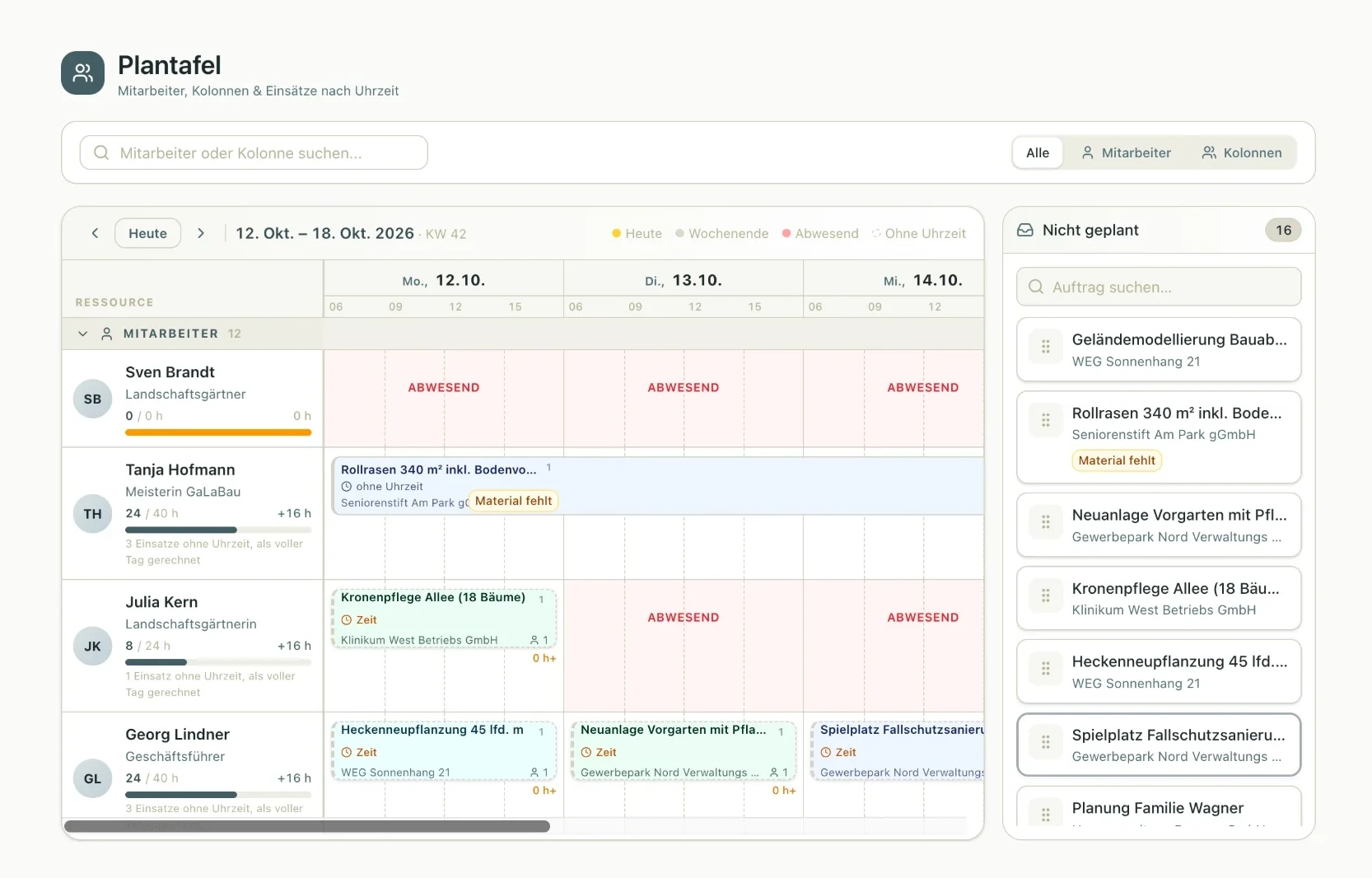Click drag handle of Kronenpflege Allee unplanned card
The height and width of the screenshot is (878, 1372).
tap(1045, 595)
